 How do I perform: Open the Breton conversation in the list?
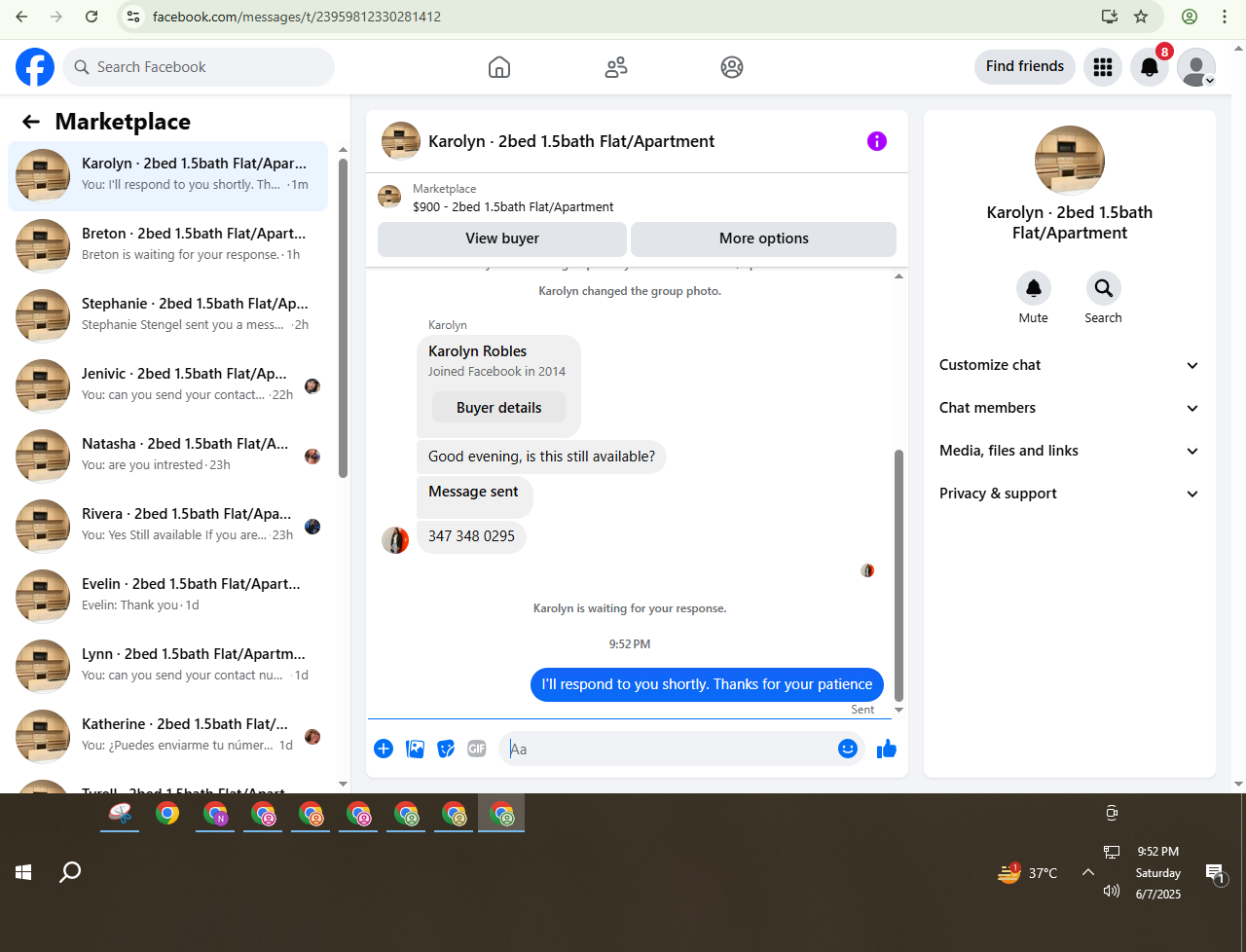[167, 245]
